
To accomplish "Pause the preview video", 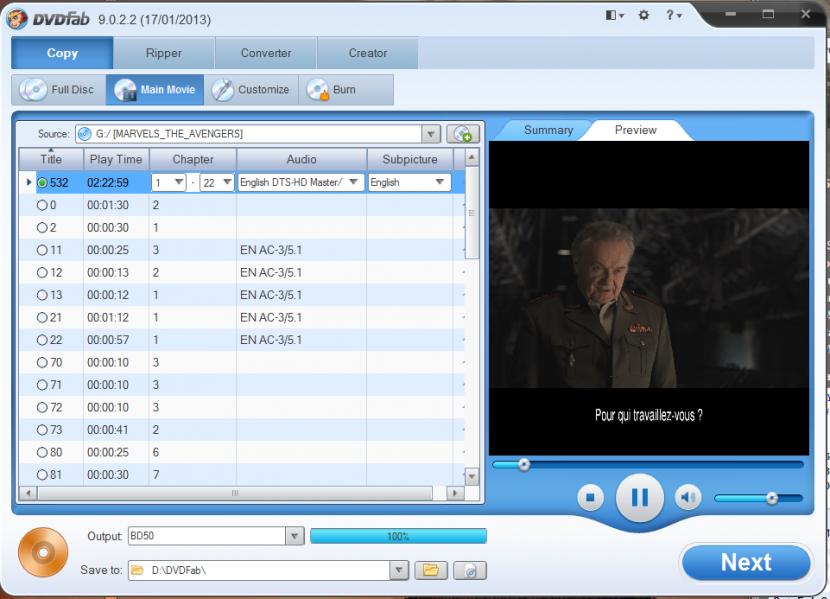I will pos(639,497).
